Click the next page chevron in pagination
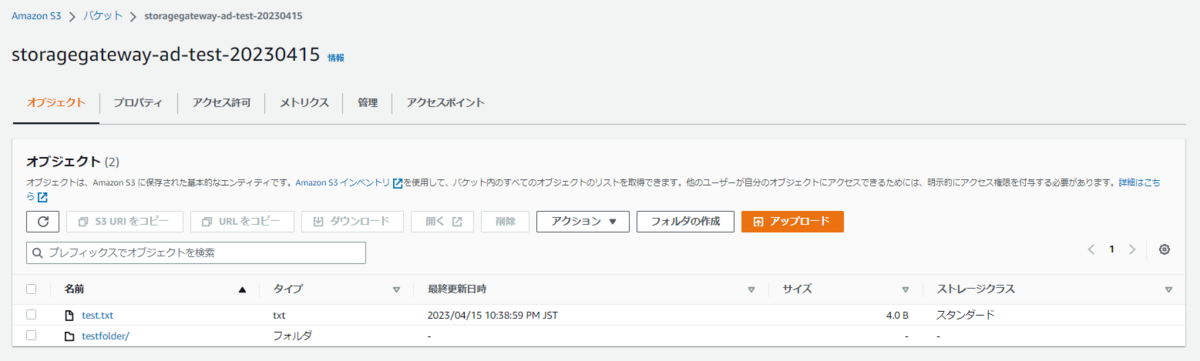Screen dimensions: 1200x361 click(1132, 250)
